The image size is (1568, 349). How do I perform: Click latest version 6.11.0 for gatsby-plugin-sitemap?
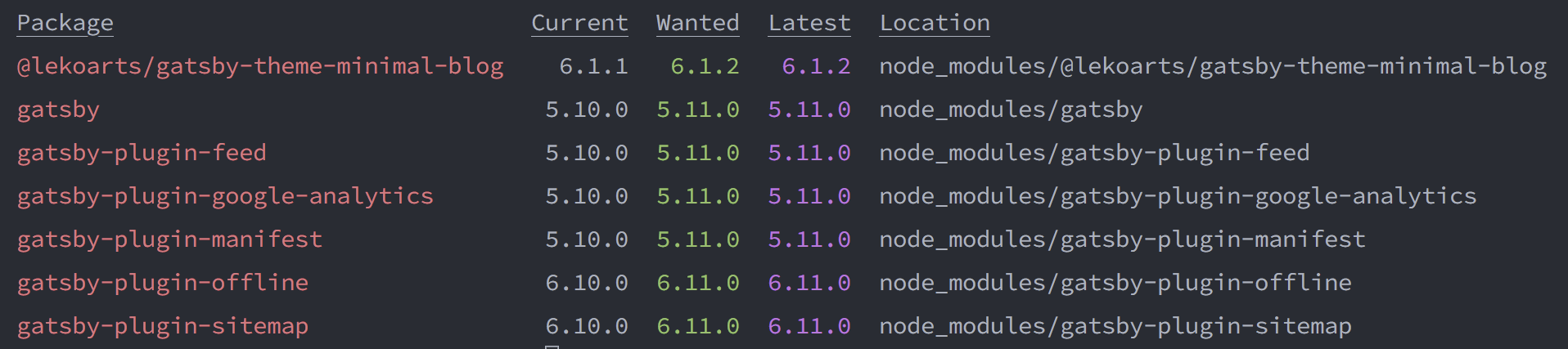pyautogui.click(x=809, y=326)
